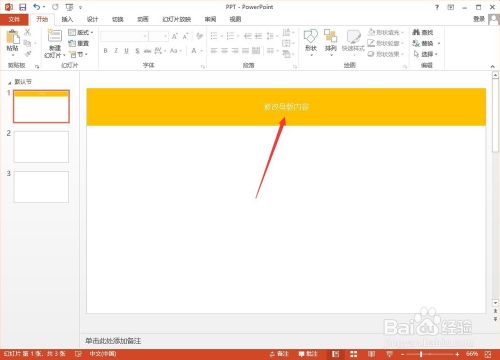Viewport: 500px width, 360px height.
Task: Click the 新建幻灯片 (New Slide) icon
Action: coord(55,36)
